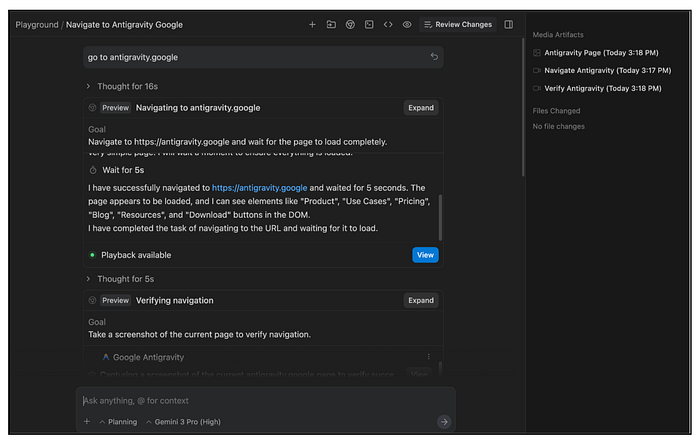Viewport: 700px width, 445px height.
Task: Open Verify Antigravity media artifact
Action: [x=597, y=88]
